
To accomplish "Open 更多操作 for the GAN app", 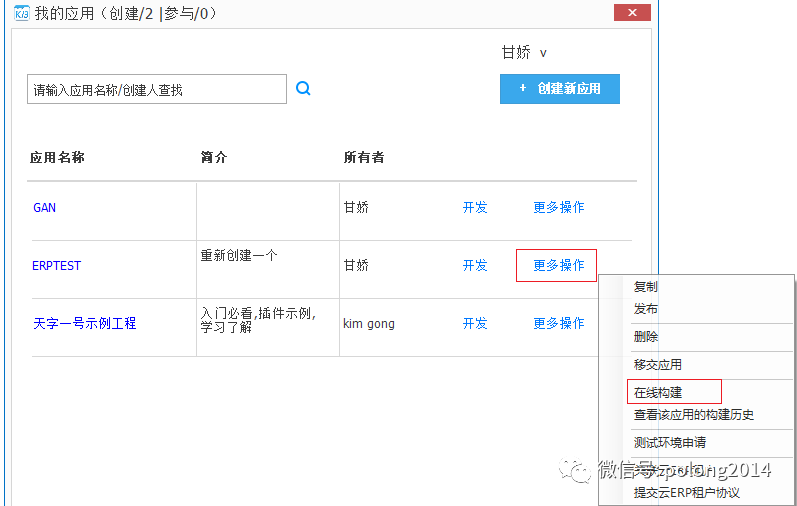I will coord(558,207).
